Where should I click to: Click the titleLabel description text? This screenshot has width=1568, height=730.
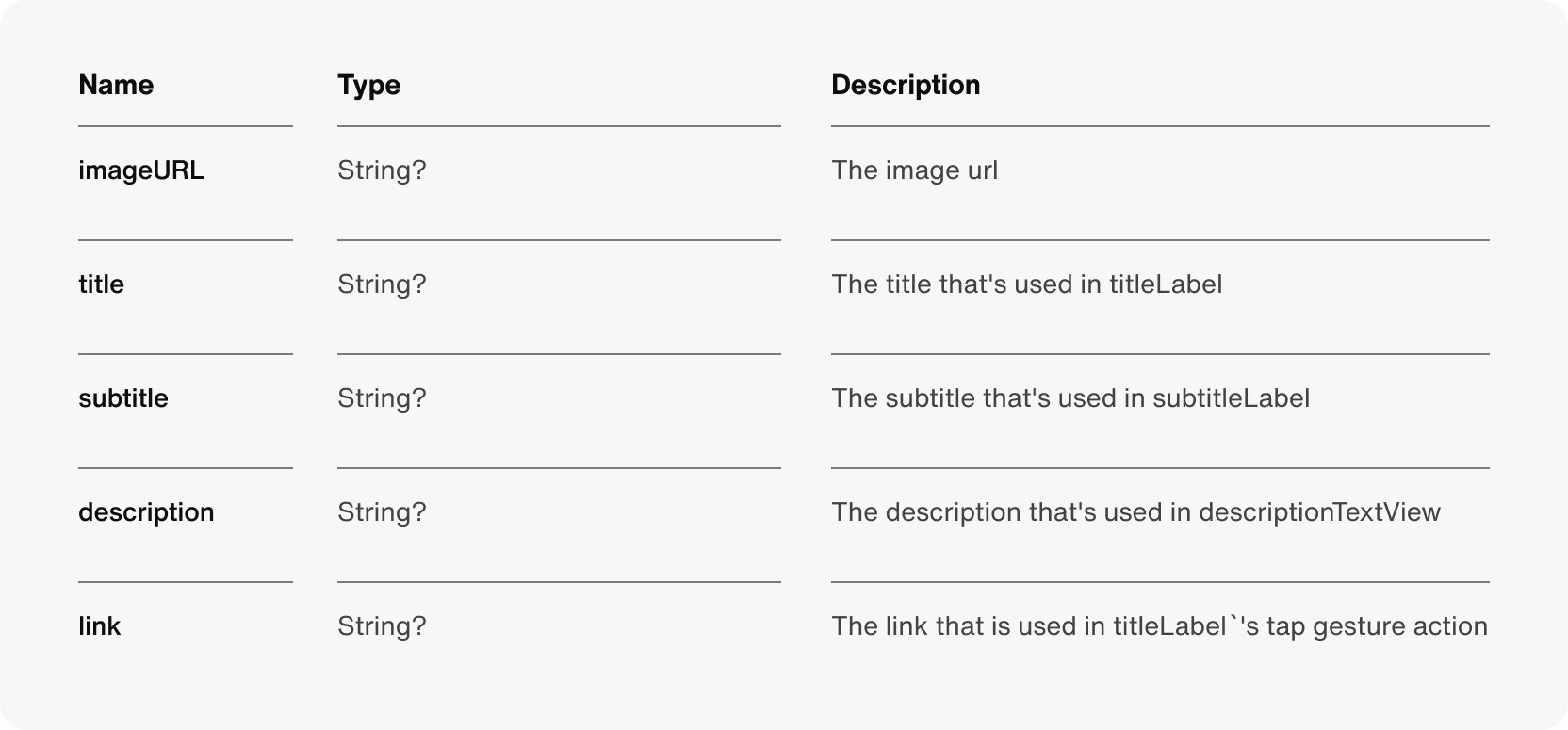click(x=1026, y=284)
